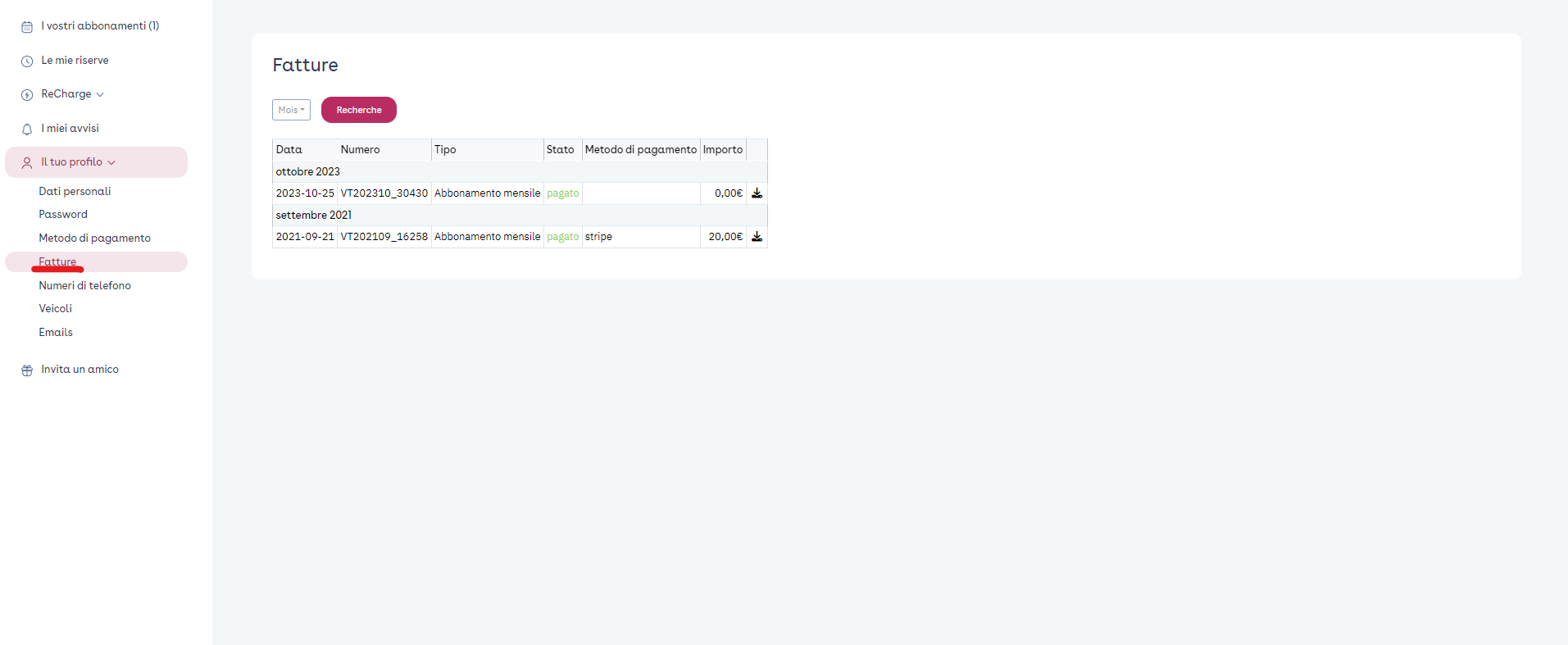Click the bell icon for I miei avvisi

pyautogui.click(x=27, y=129)
